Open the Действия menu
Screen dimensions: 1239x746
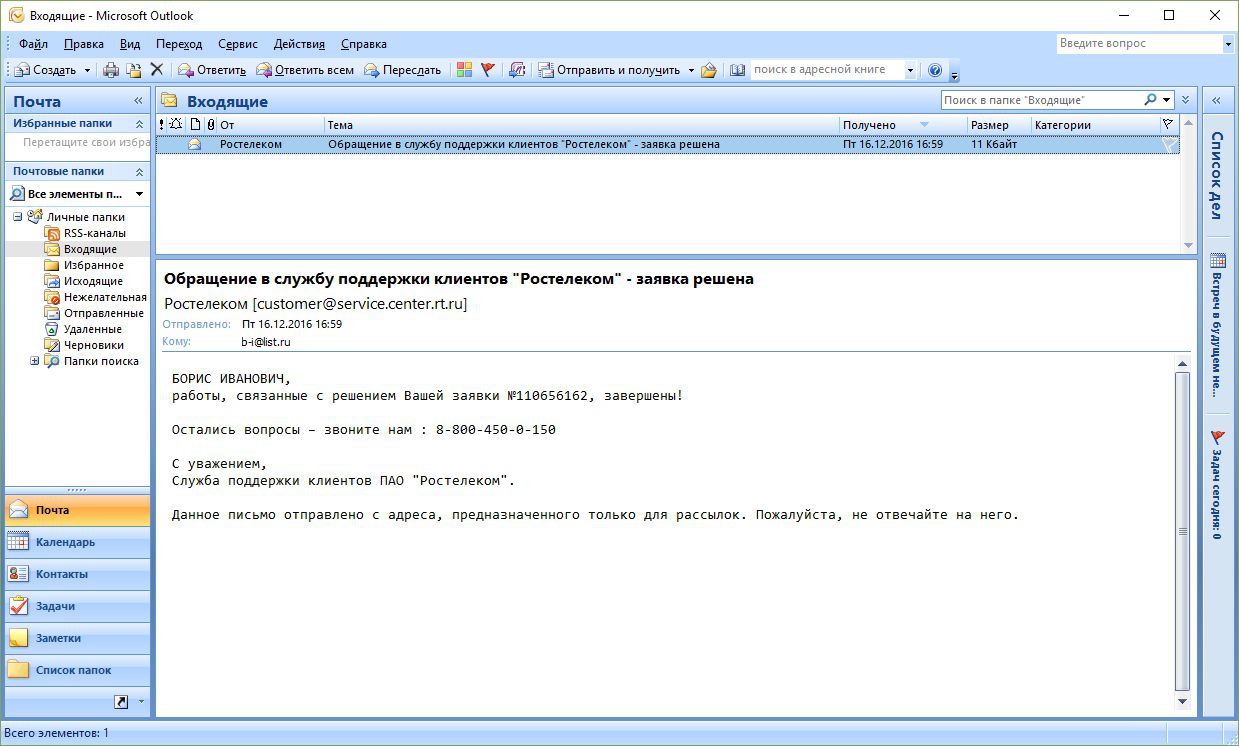point(299,44)
